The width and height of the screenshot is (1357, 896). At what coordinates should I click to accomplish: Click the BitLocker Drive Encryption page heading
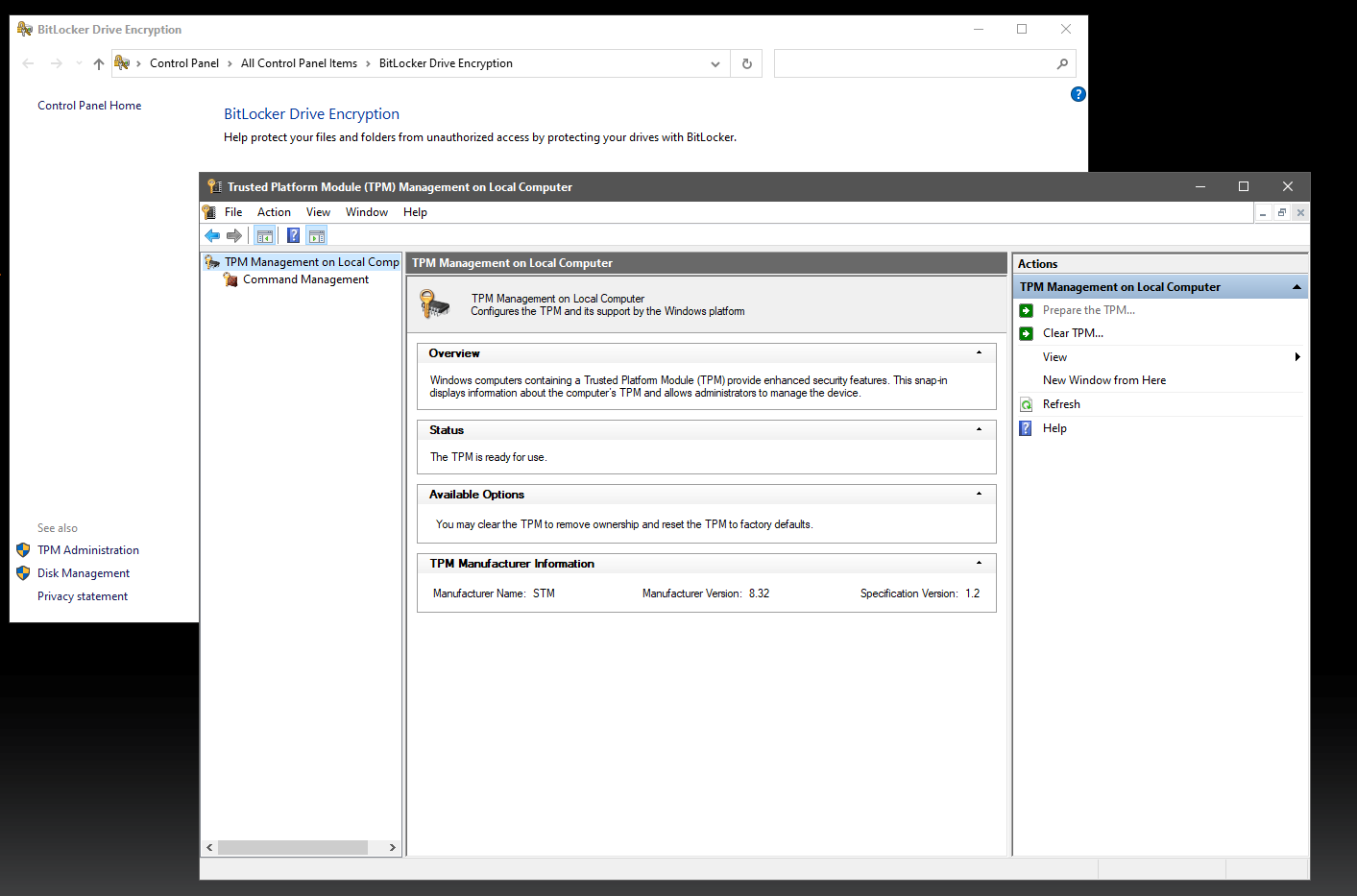point(311,114)
